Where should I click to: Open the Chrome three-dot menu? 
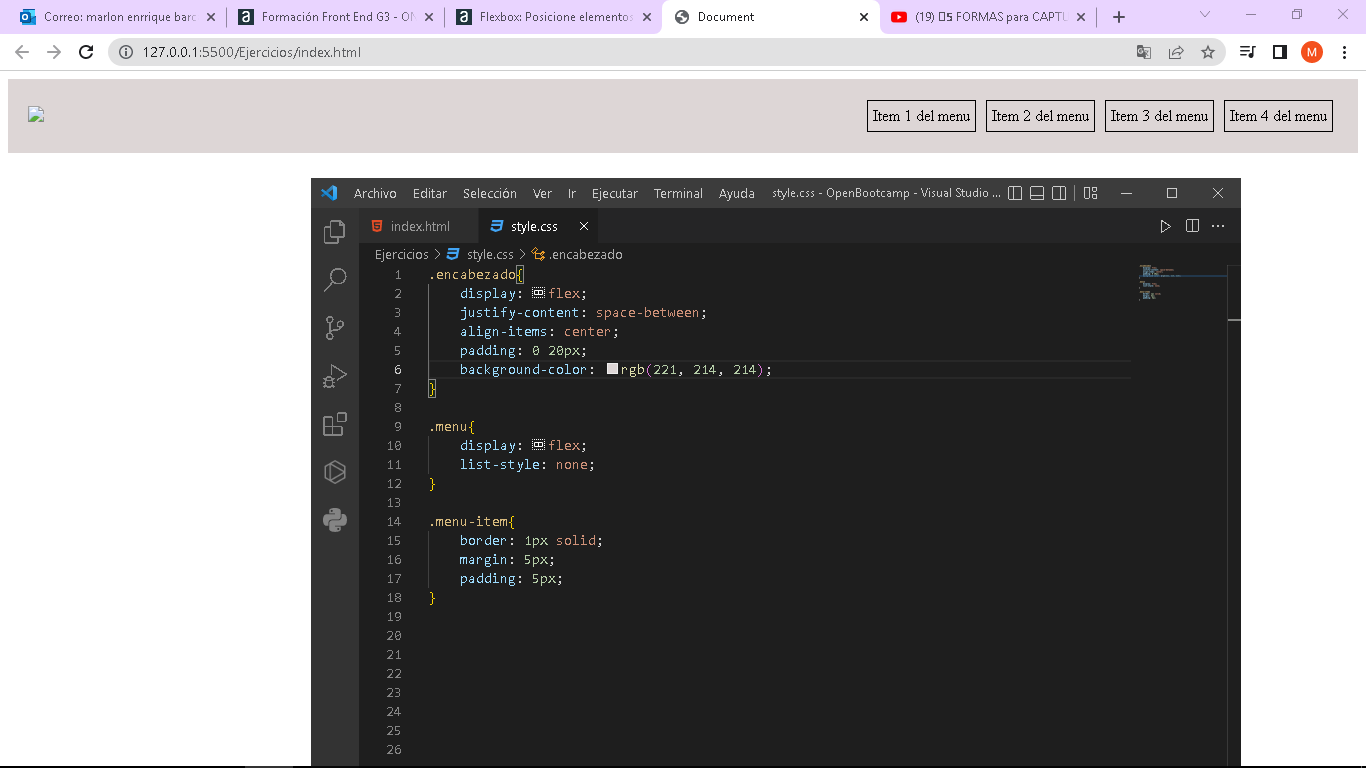pos(1344,52)
